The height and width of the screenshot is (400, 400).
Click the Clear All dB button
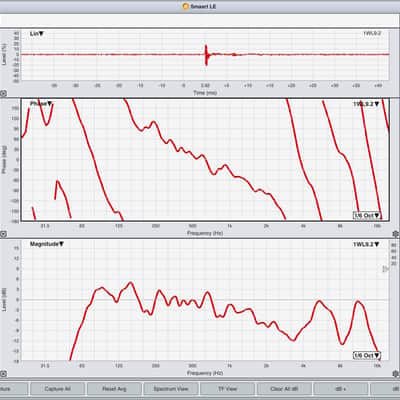(284, 389)
